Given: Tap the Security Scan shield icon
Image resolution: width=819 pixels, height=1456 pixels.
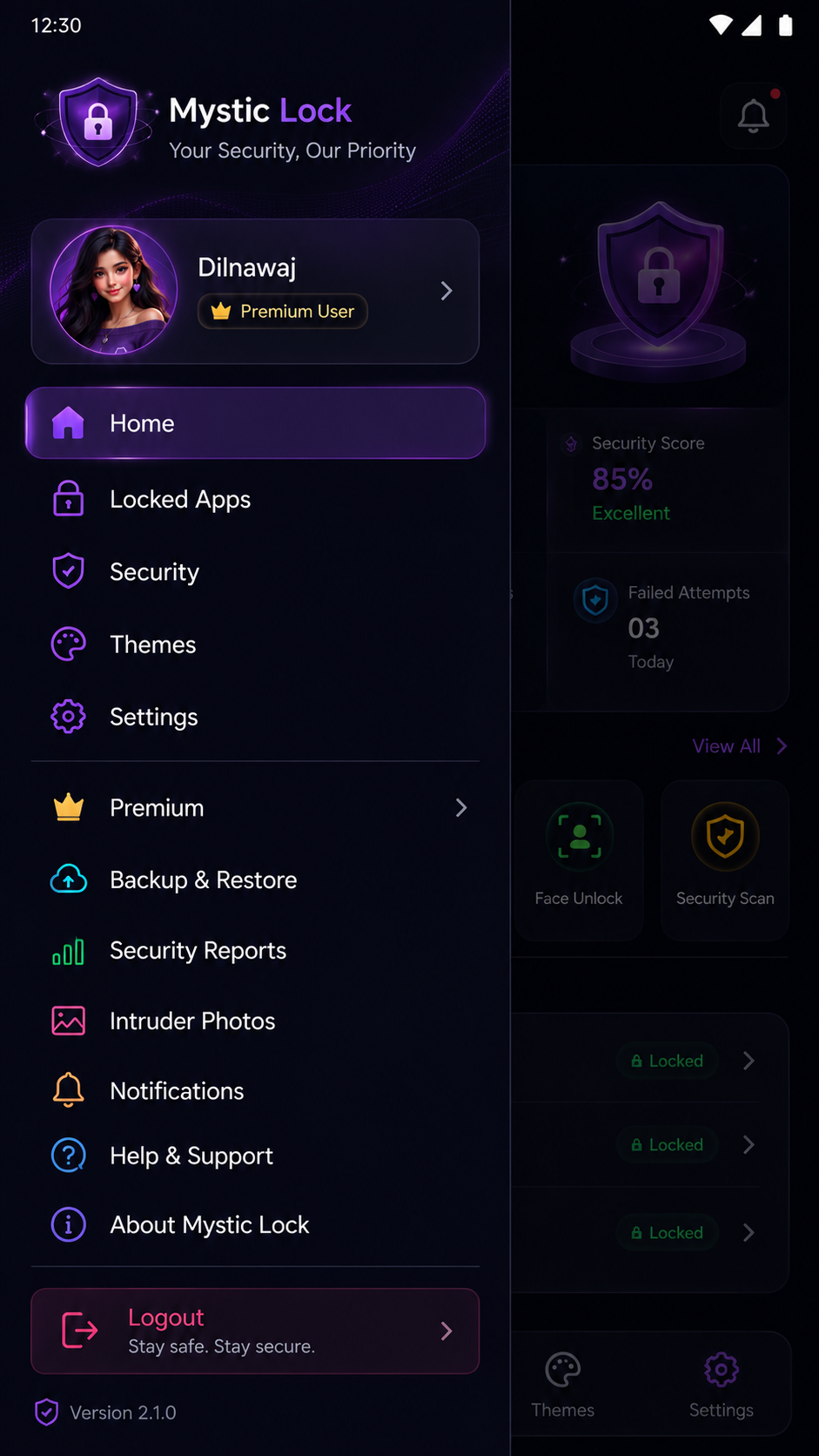Looking at the screenshot, I should (725, 836).
